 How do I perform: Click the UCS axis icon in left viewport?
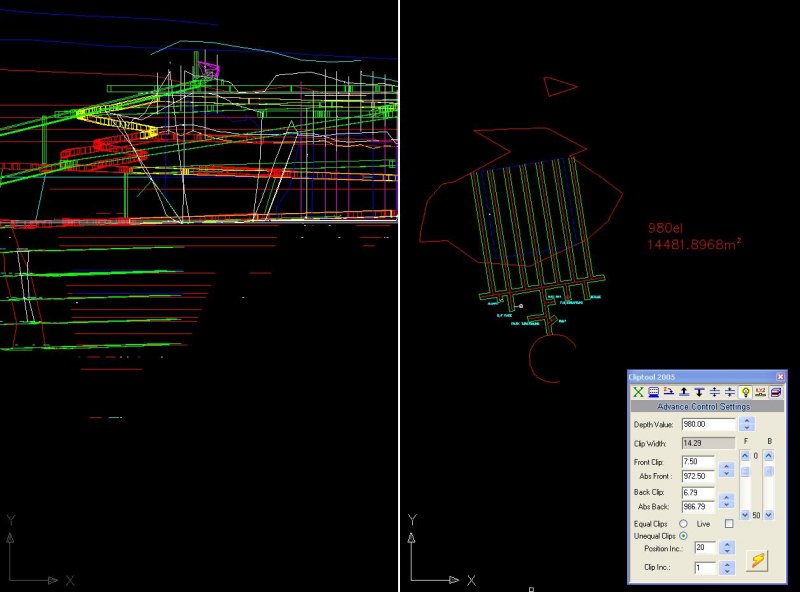point(40,550)
